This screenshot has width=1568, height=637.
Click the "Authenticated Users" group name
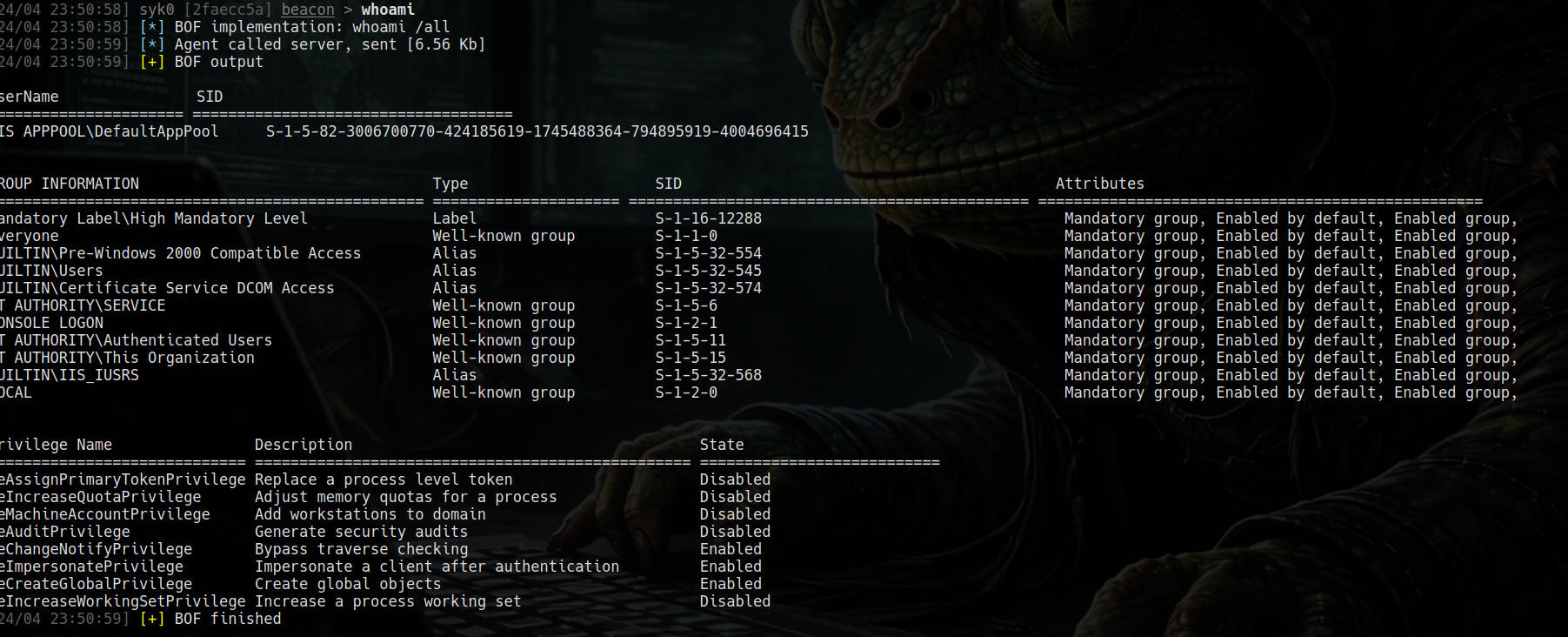click(188, 340)
